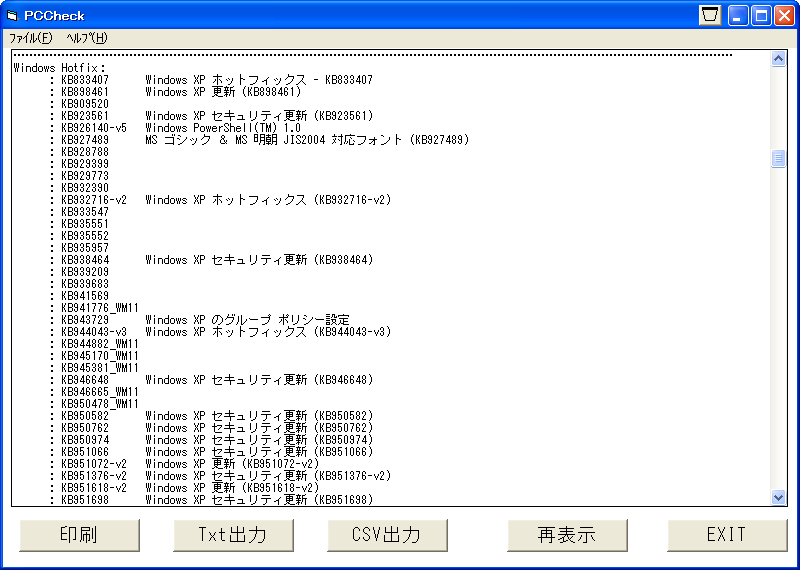The height and width of the screenshot is (570, 800).
Task: Minimize the PCCheck window
Action: 738,16
